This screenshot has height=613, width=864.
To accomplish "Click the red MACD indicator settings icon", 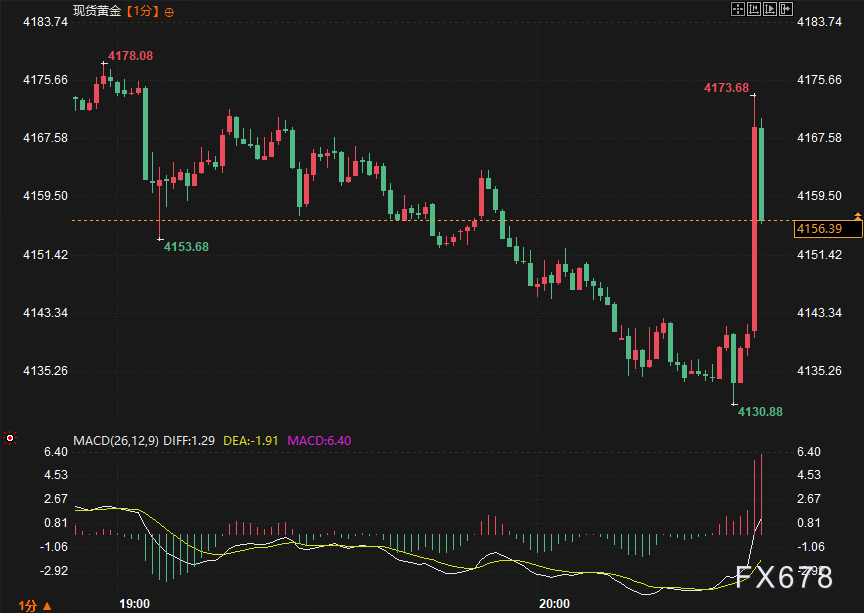I will click(10, 438).
